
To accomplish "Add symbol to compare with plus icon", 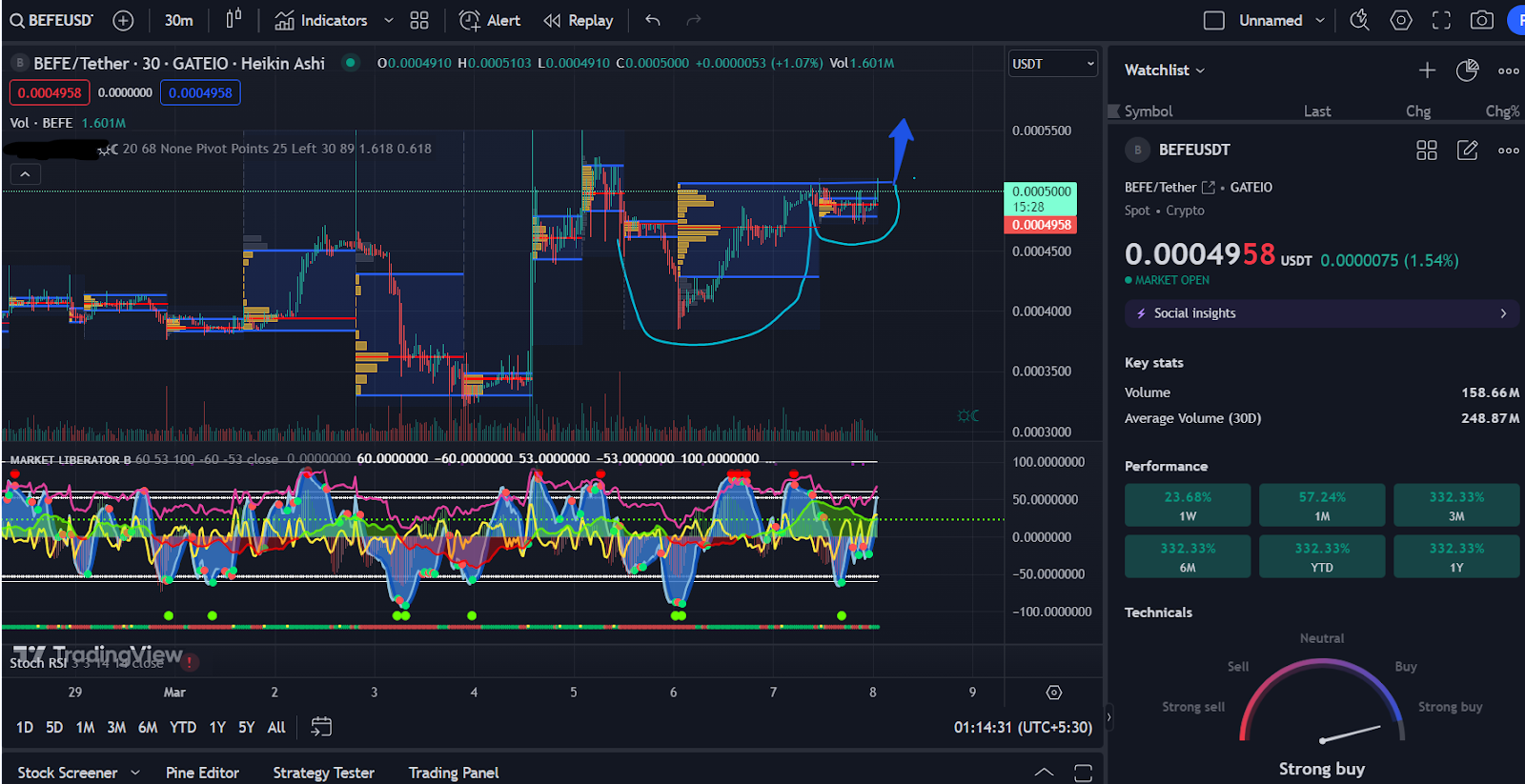I will tap(123, 20).
